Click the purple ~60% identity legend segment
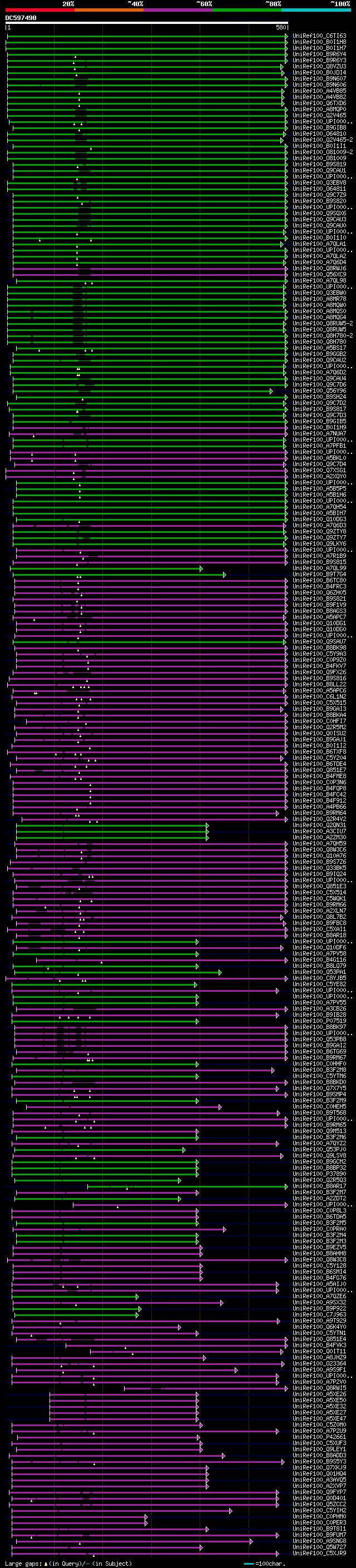 177,11
